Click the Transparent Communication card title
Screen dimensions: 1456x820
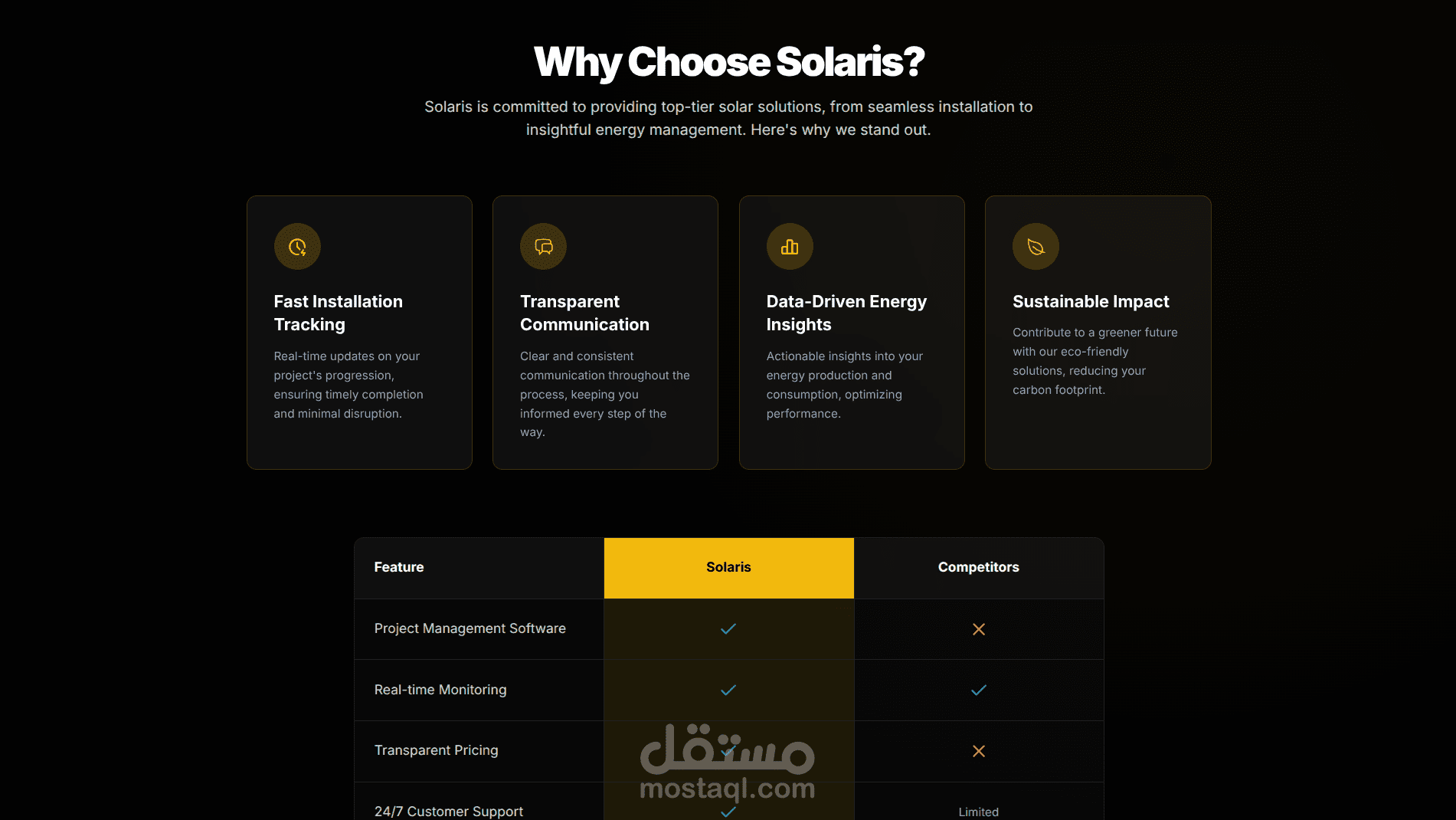click(584, 313)
